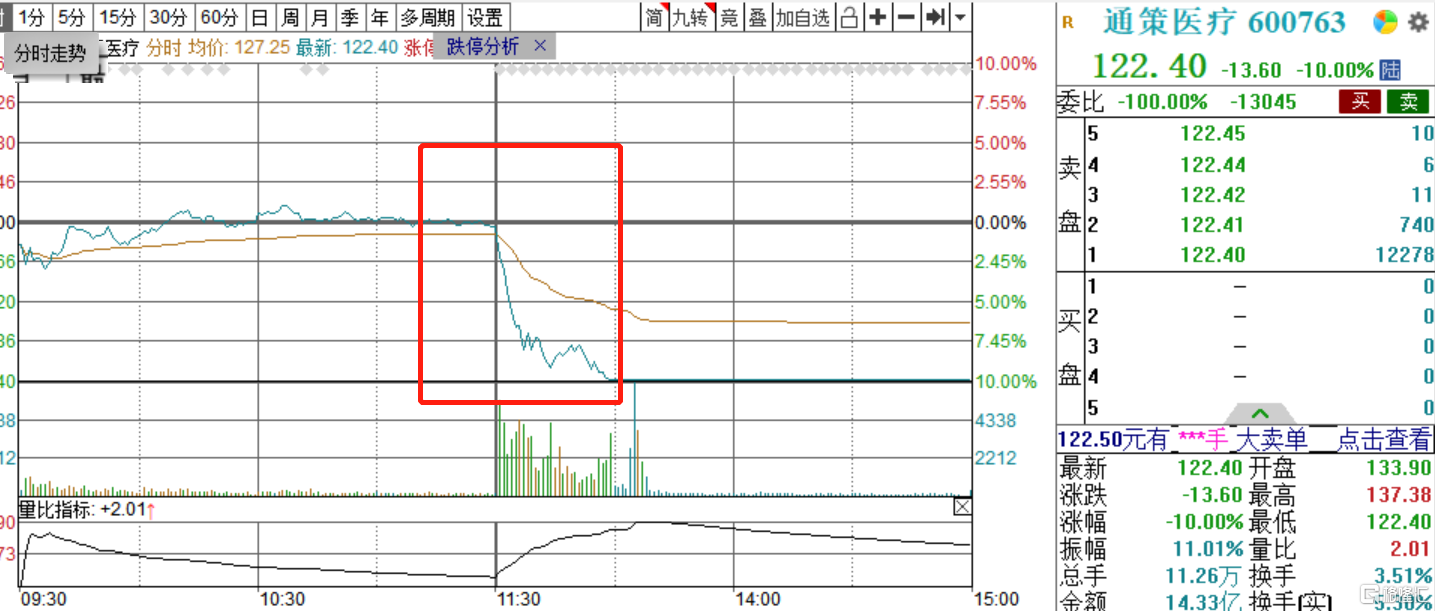
Task: Open the gear settings icon in quote panel
Action: [1418, 22]
